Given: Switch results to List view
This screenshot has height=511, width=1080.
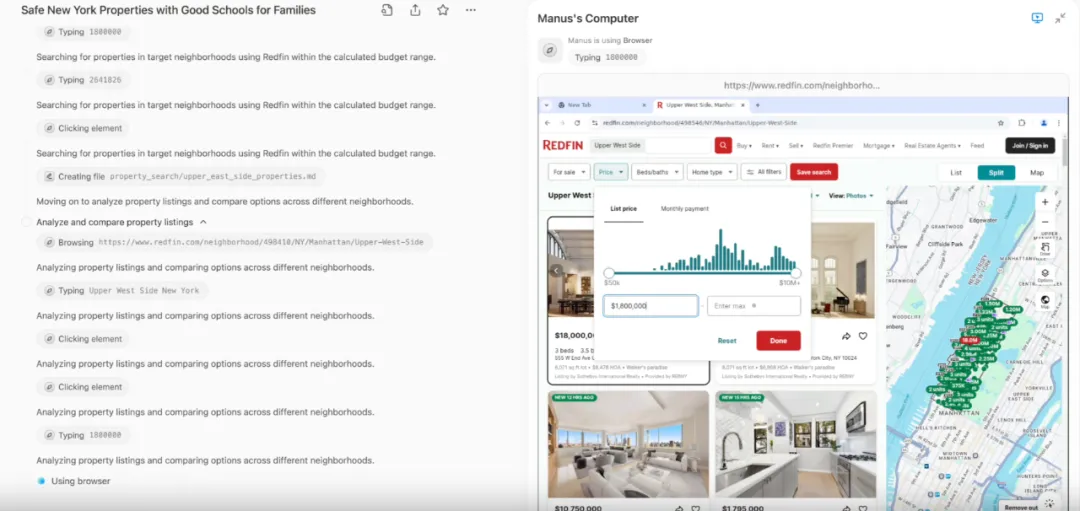Looking at the screenshot, I should pyautogui.click(x=956, y=172).
